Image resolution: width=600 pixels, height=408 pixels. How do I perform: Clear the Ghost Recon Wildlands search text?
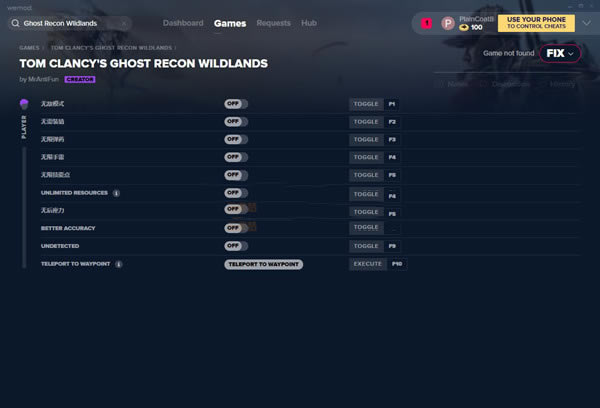(x=124, y=23)
